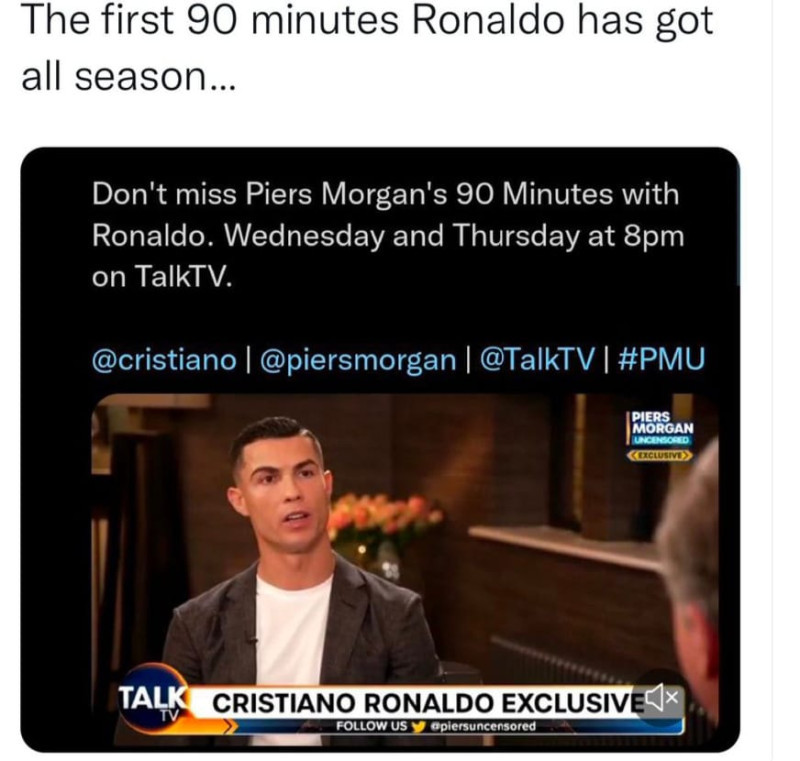Click the Cristiano Ronaldo Exclusive banner
The image size is (800, 761).
[x=428, y=703]
